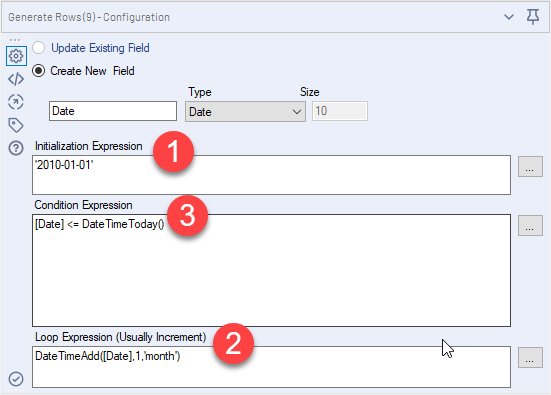Open the Configuration gear tab
The width and height of the screenshot is (551, 395).
(x=16, y=56)
